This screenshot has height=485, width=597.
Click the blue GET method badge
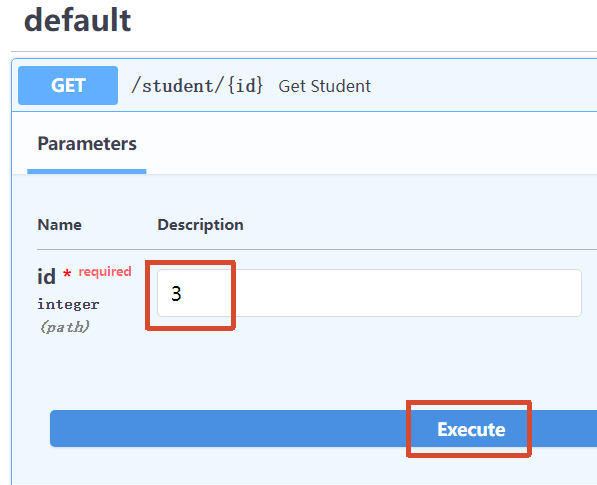click(x=68, y=85)
